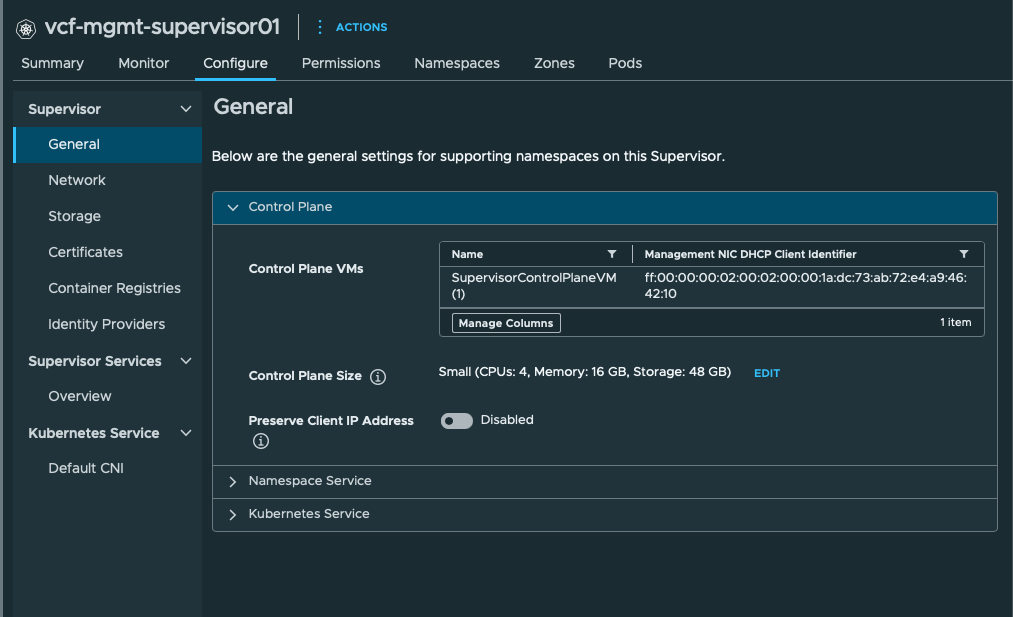Open the Permissions tab
The width and height of the screenshot is (1013, 617).
click(341, 63)
